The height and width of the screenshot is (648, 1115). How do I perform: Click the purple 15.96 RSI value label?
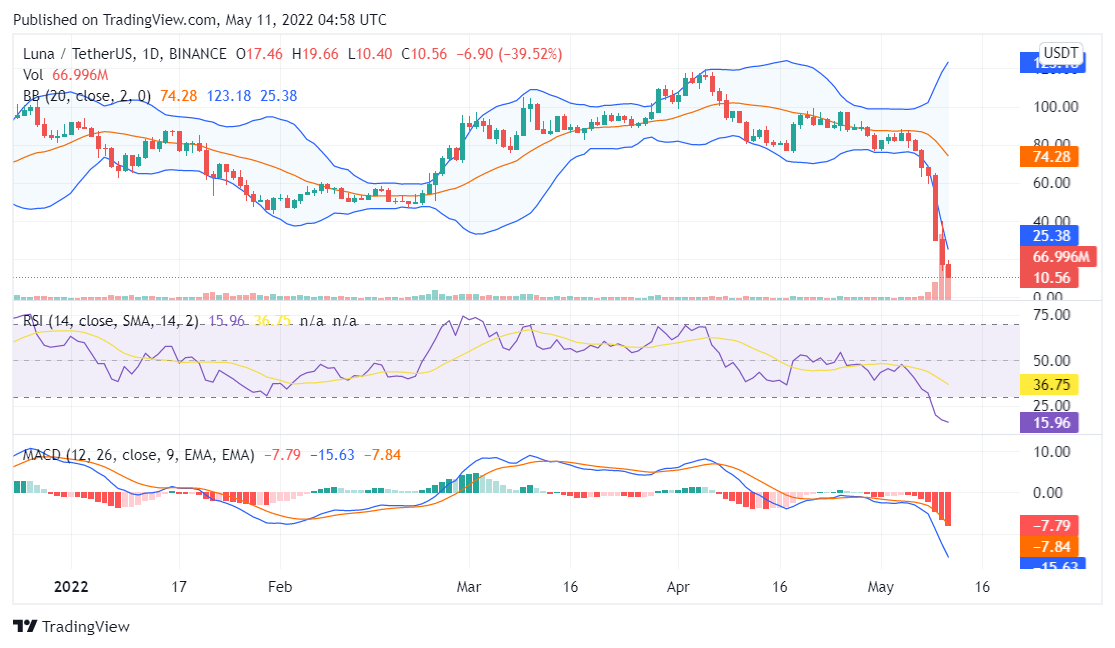[x=1045, y=423]
